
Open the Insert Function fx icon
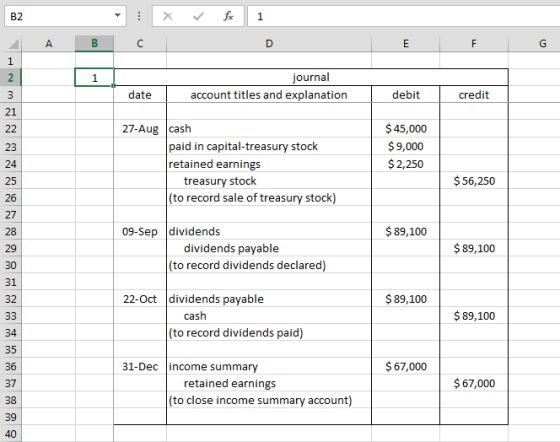pyautogui.click(x=228, y=16)
